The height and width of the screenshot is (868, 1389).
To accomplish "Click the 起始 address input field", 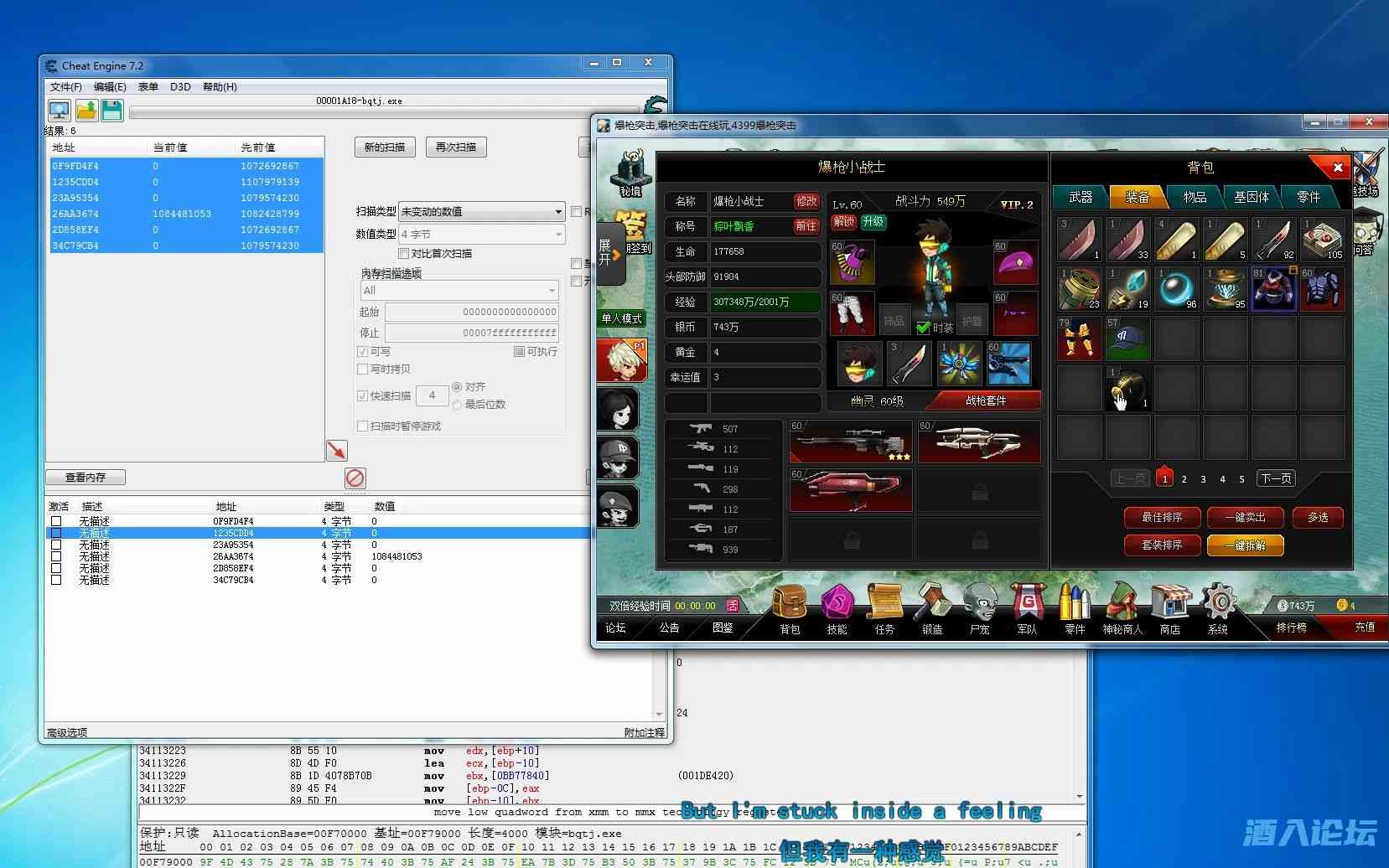I will 471,312.
